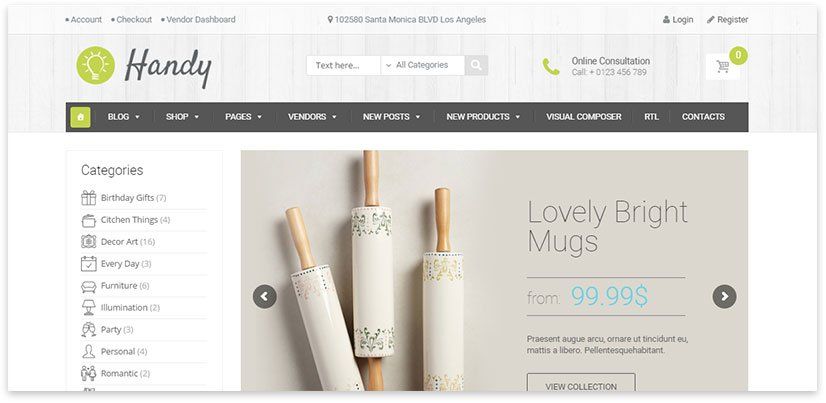826x403 pixels.
Task: Open the All Categories dropdown
Action: 423,65
